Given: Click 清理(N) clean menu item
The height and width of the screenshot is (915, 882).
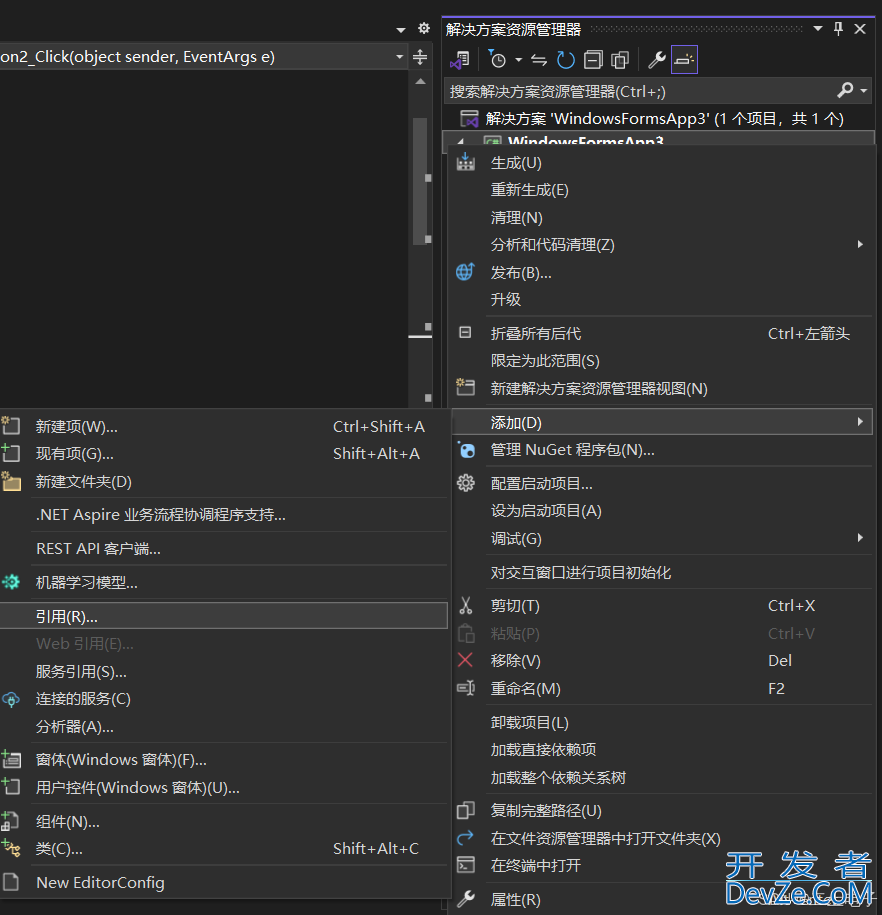Looking at the screenshot, I should coord(662,218).
